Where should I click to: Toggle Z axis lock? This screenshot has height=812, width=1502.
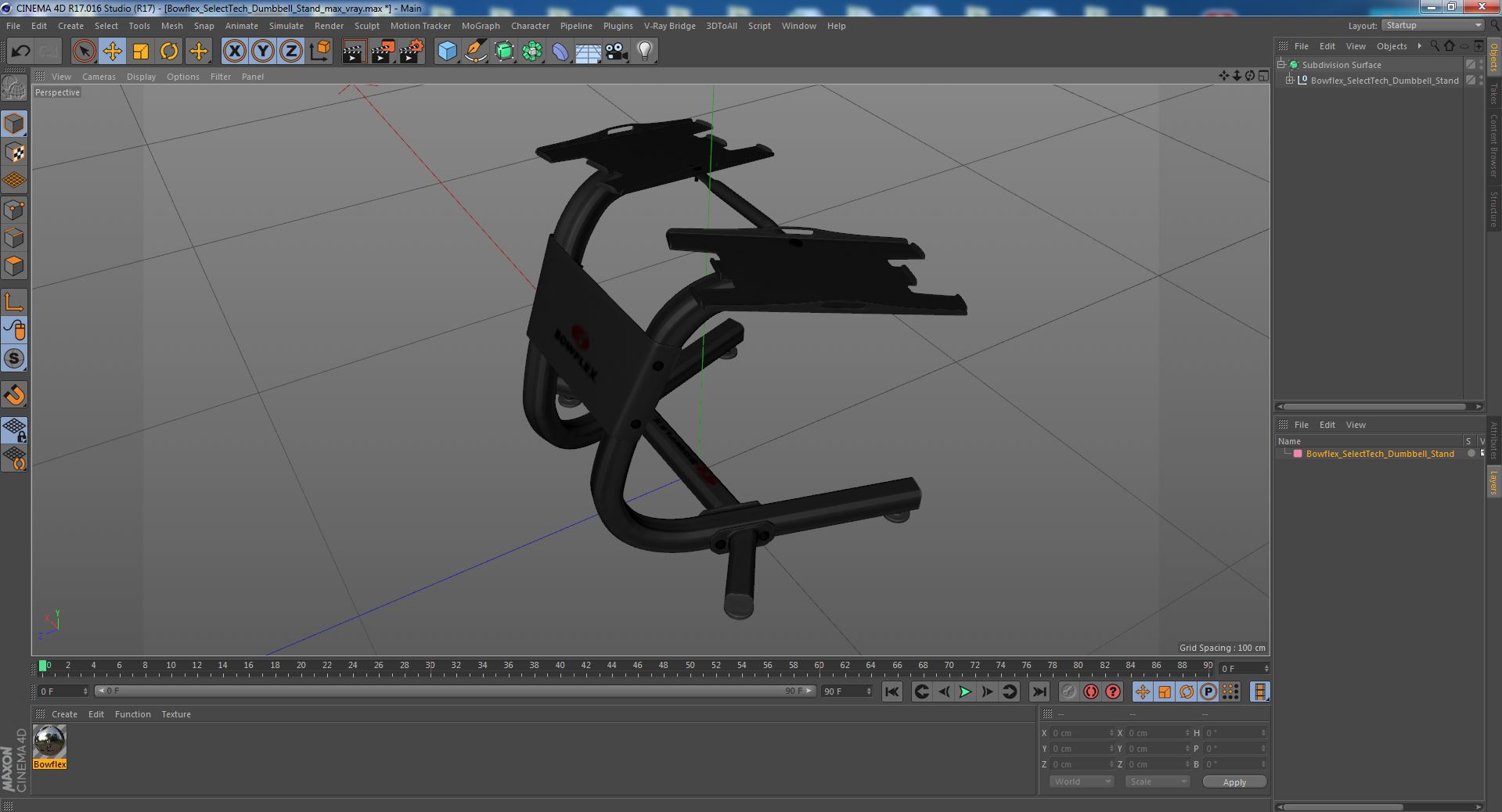point(291,52)
